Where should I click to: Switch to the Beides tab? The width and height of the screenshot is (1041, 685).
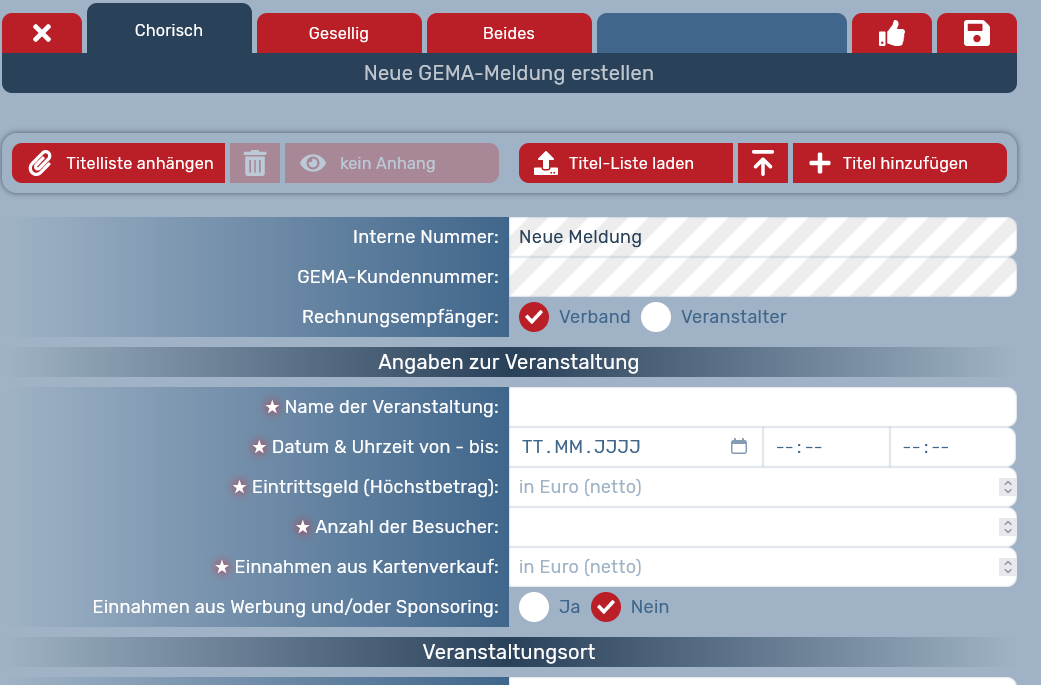point(508,34)
